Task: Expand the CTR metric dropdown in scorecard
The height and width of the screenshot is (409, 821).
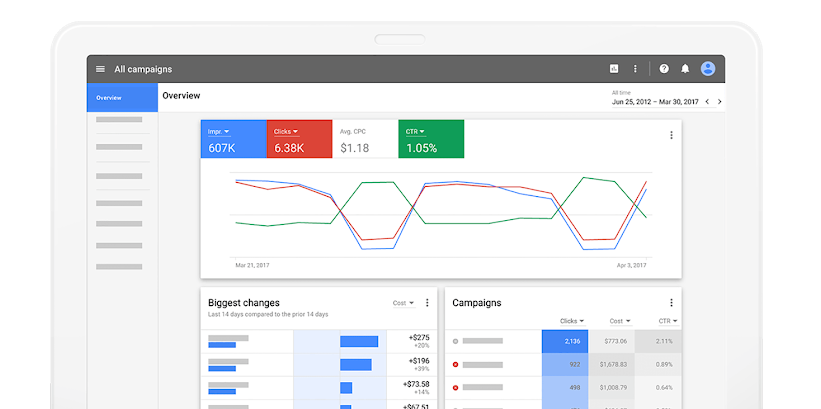Action: click(x=415, y=132)
